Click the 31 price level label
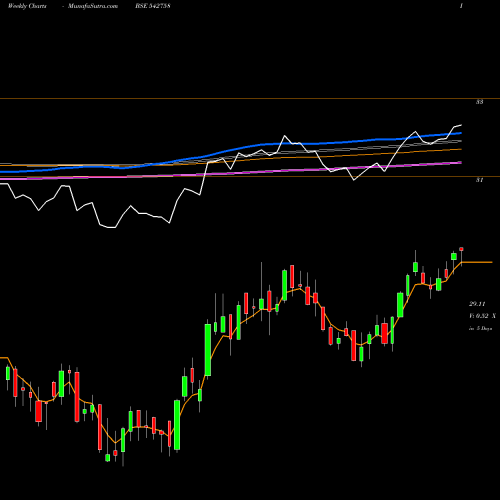 click(479, 180)
